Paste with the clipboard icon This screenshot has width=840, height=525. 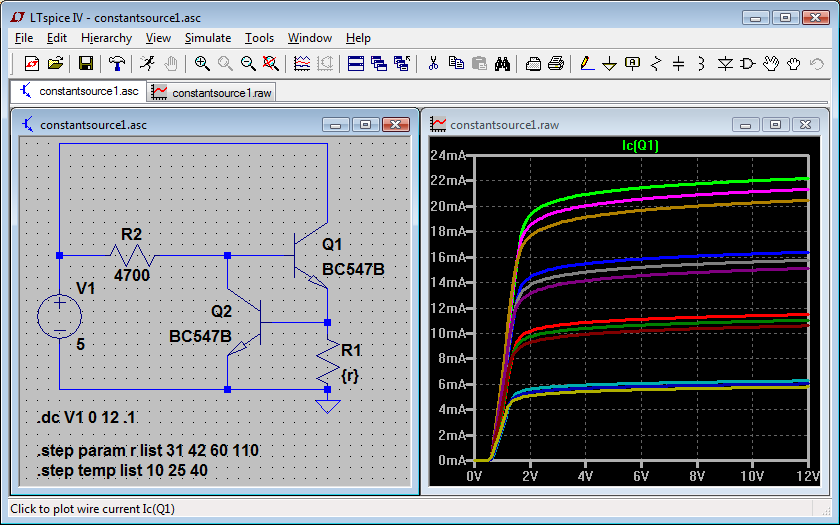tap(479, 64)
